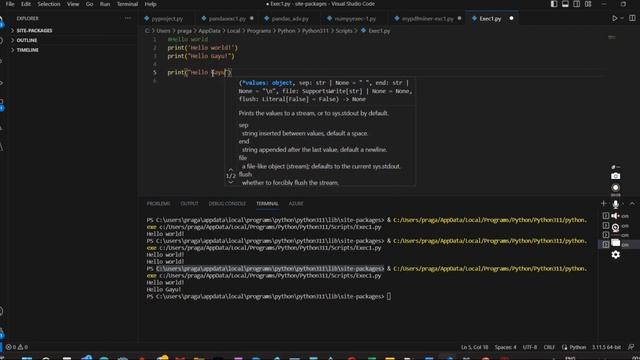
Task: Toggle the recorder microphone icon
Action: point(616,204)
